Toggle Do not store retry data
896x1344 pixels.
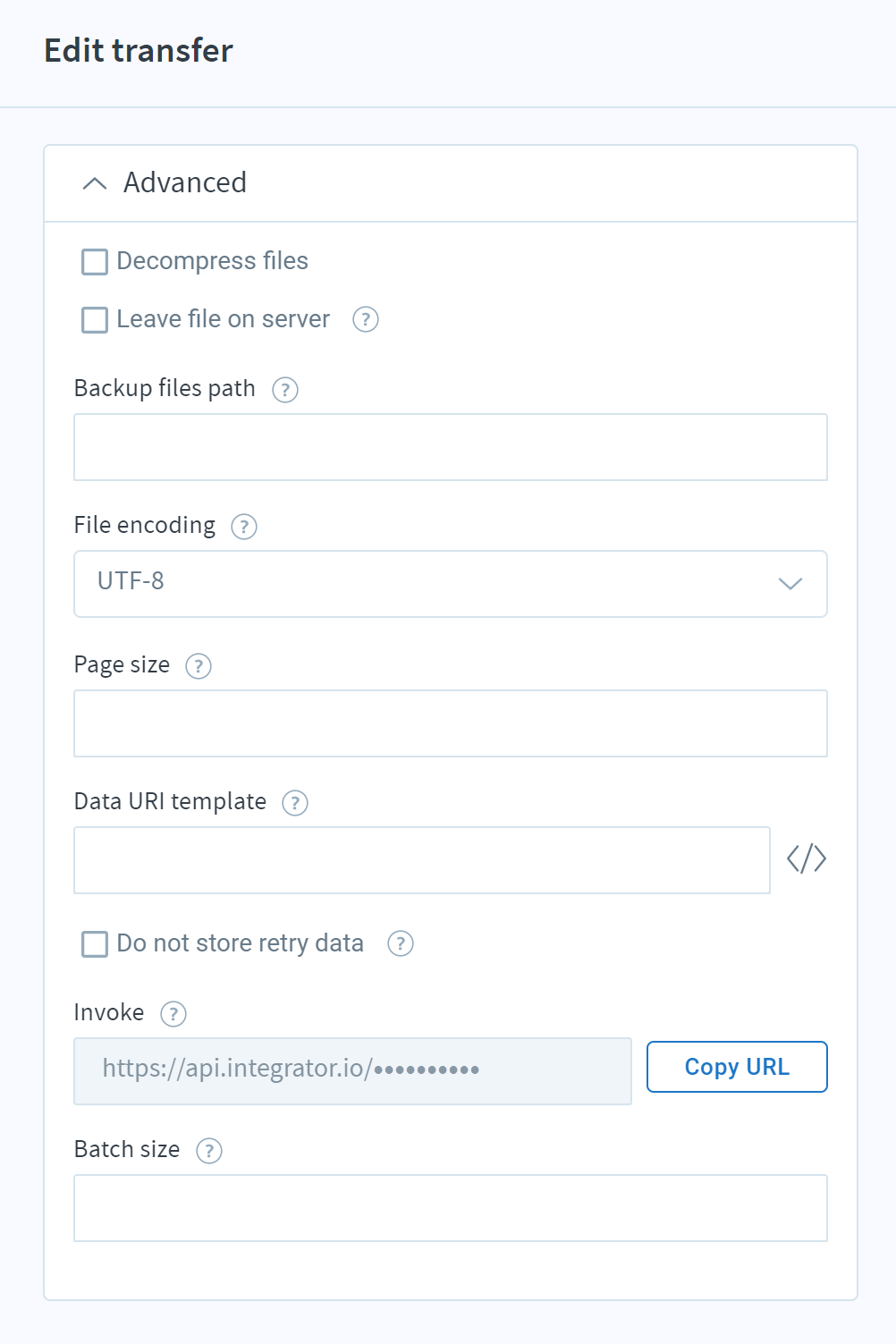(95, 944)
